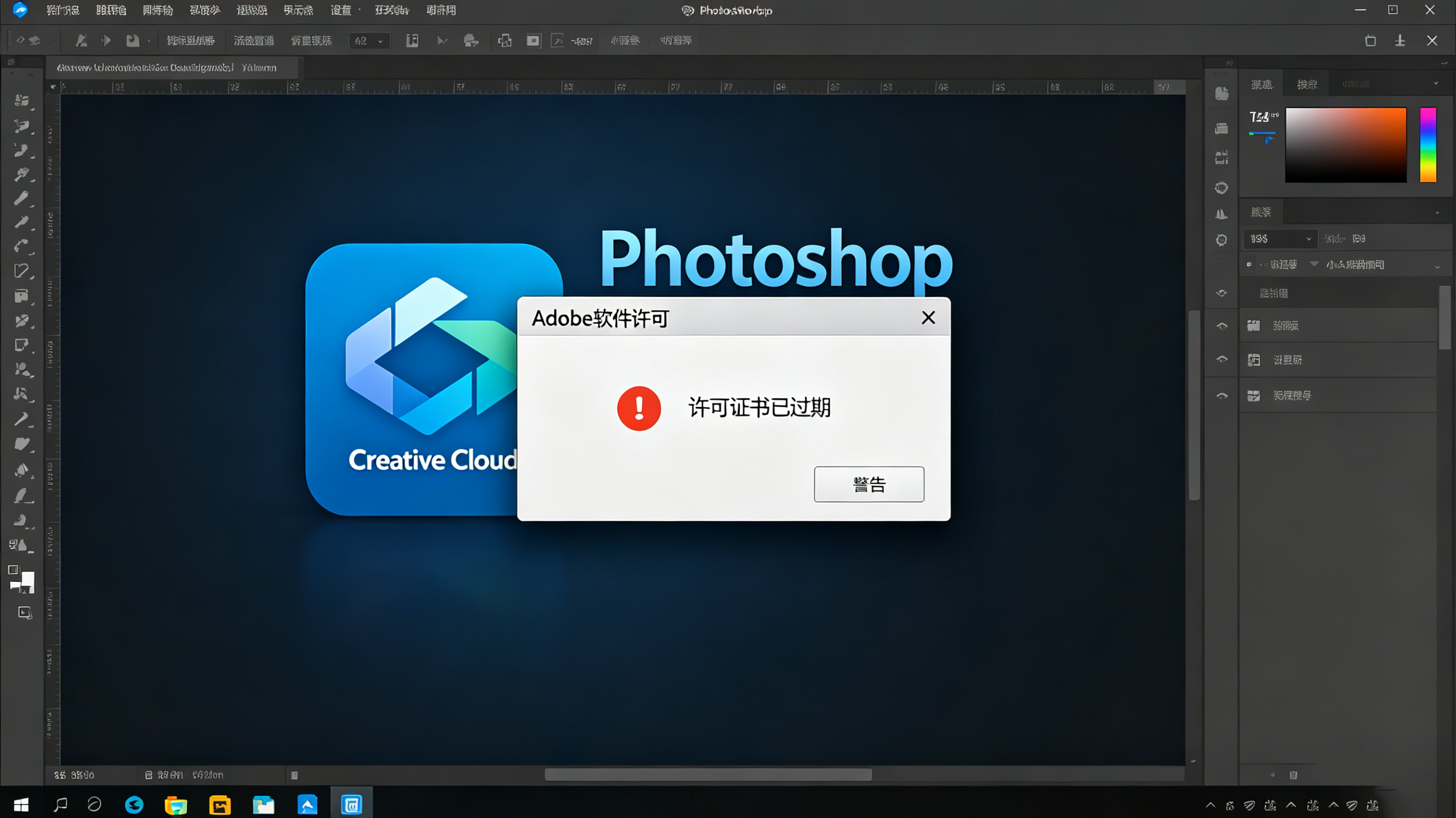Select the third layer row in the panel
The image size is (1456, 818).
tap(1338, 396)
